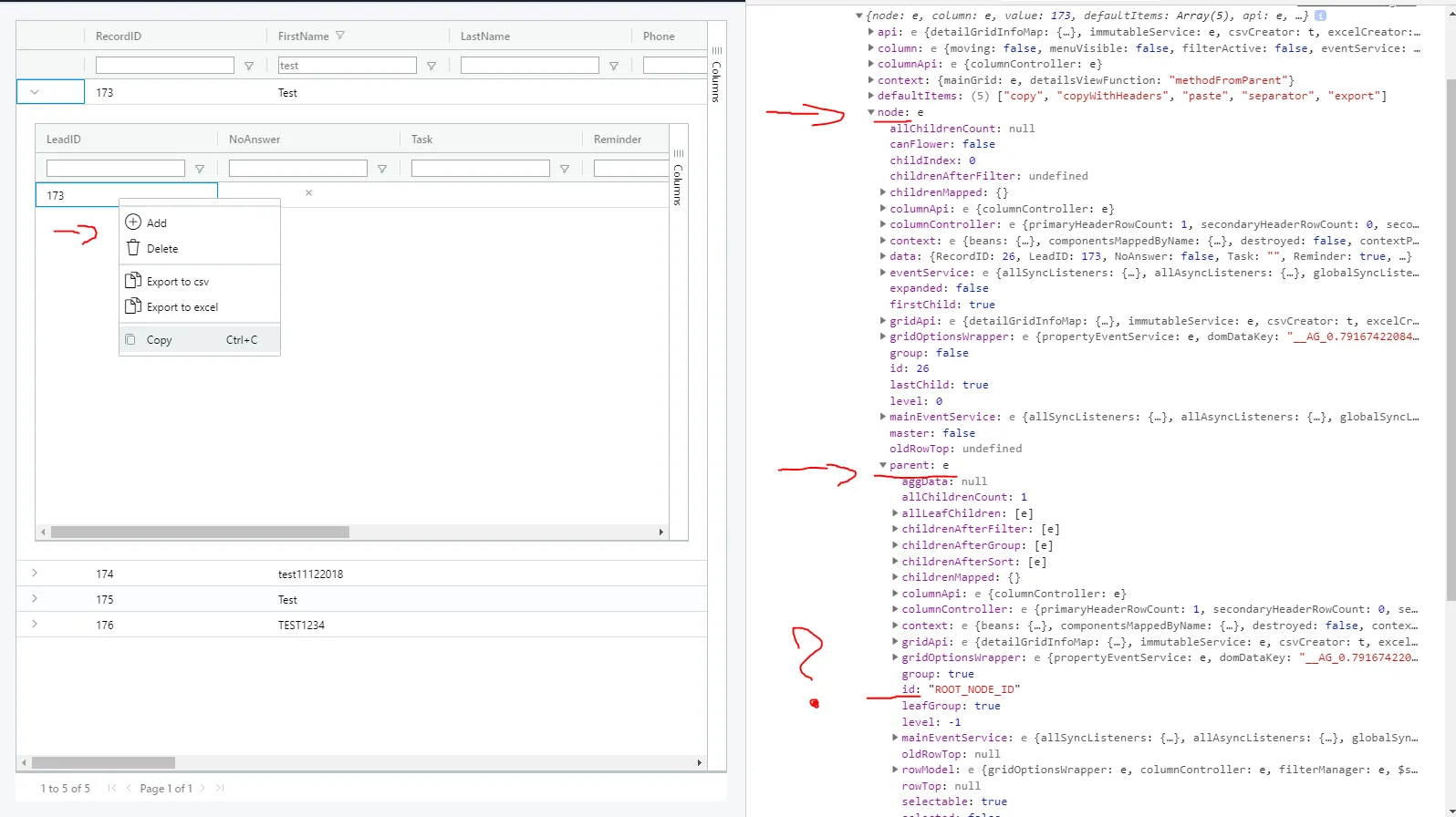Click detail grid horizontal scrollbar thumb
Image resolution: width=1456 pixels, height=817 pixels.
(x=200, y=532)
